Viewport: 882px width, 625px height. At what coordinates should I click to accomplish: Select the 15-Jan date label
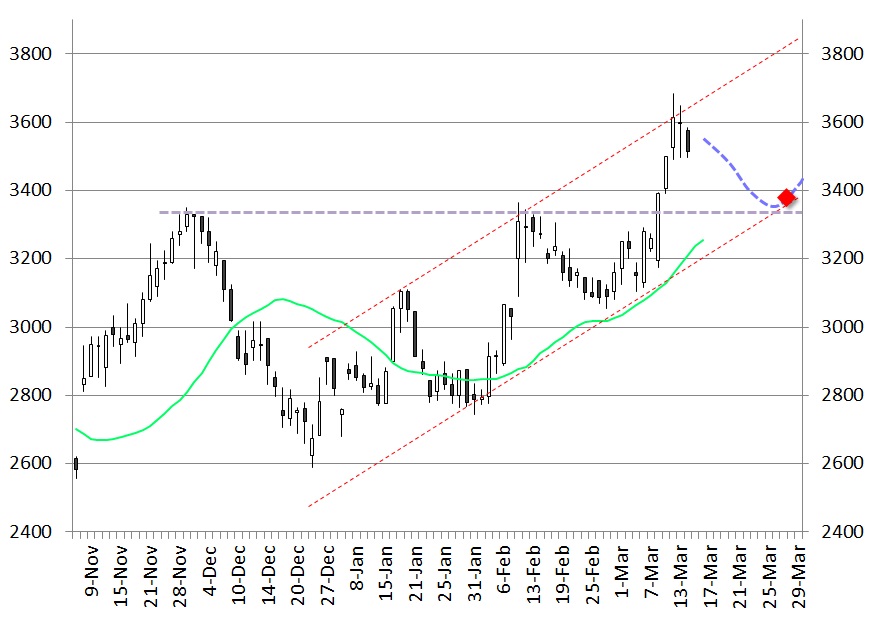click(386, 573)
